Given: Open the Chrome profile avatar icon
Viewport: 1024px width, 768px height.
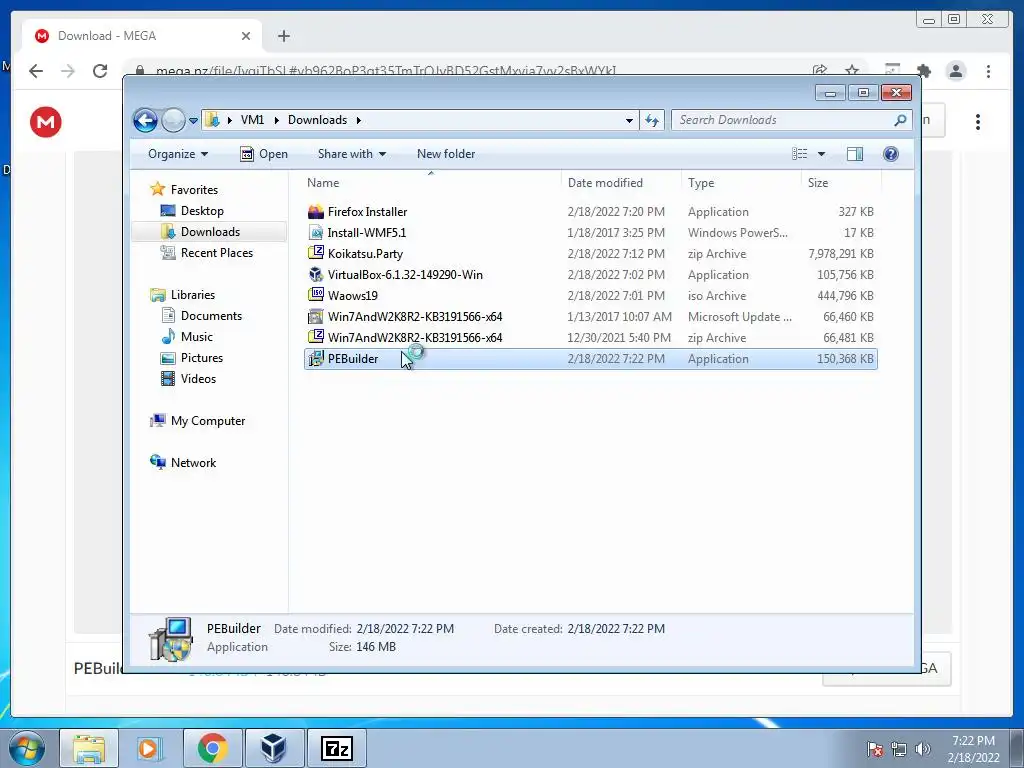Looking at the screenshot, I should (956, 71).
